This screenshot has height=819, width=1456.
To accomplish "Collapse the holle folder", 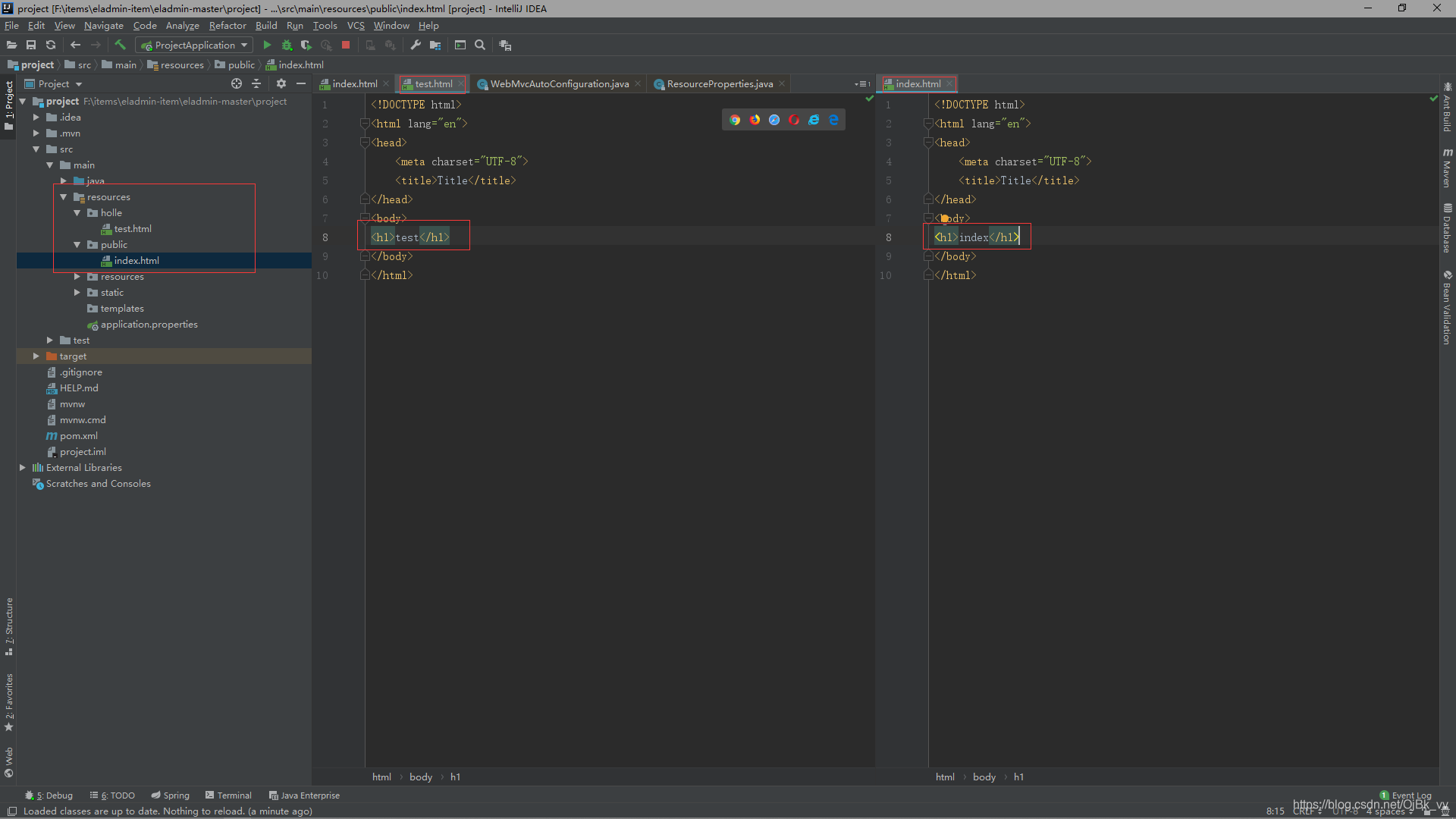I will coord(77,213).
